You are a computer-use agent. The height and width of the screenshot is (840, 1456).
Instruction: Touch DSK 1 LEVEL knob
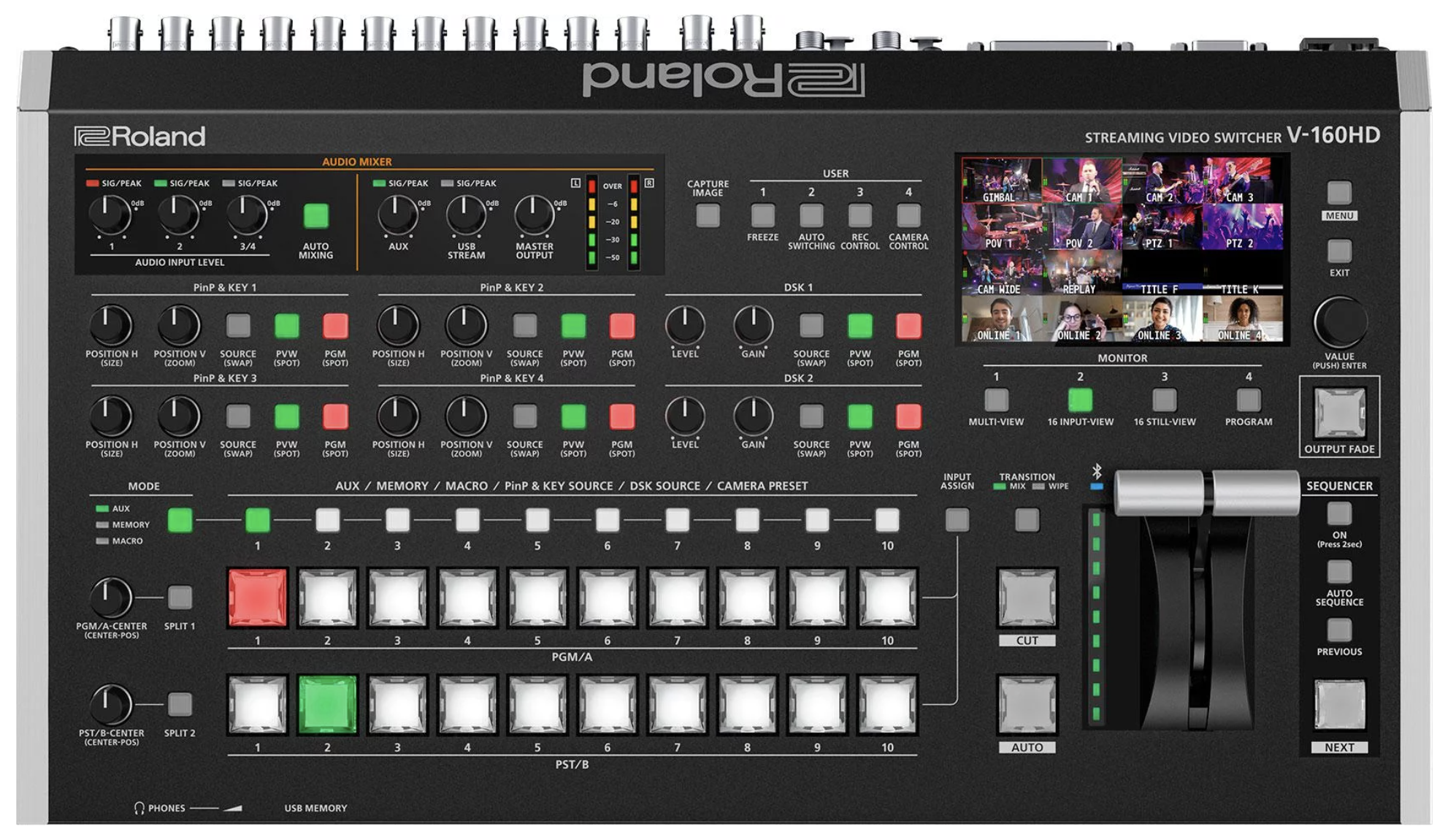(685, 326)
